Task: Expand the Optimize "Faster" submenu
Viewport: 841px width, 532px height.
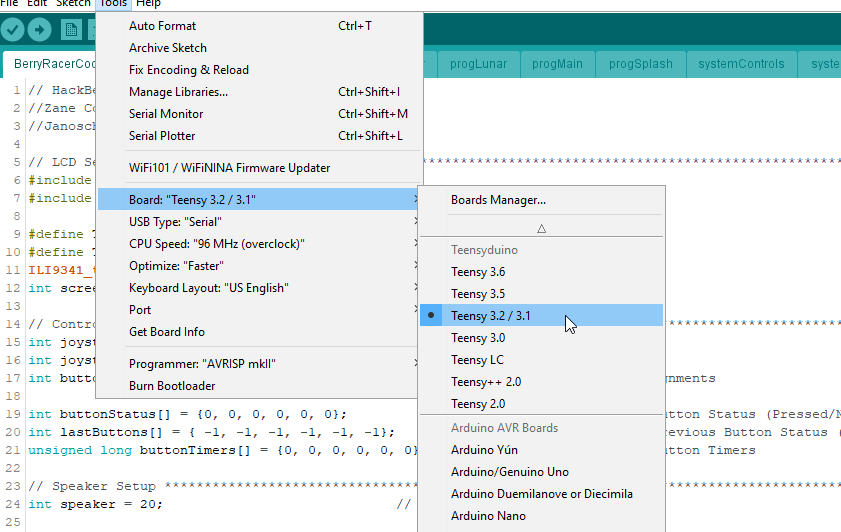Action: [257, 265]
